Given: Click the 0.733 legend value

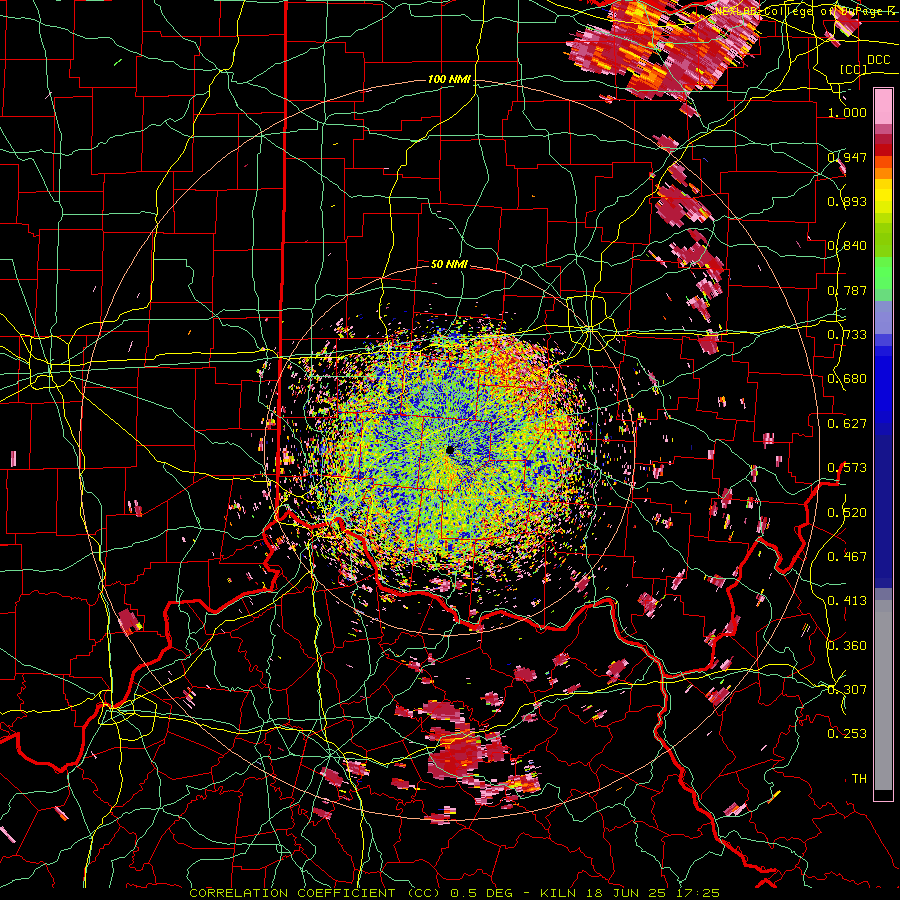Looking at the screenshot, I should pyautogui.click(x=847, y=334).
